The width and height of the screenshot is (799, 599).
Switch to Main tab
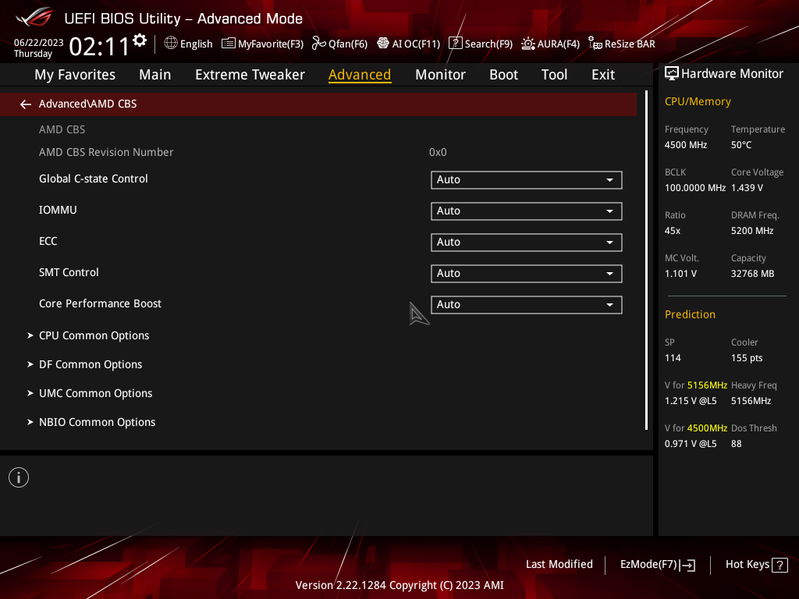click(x=155, y=75)
